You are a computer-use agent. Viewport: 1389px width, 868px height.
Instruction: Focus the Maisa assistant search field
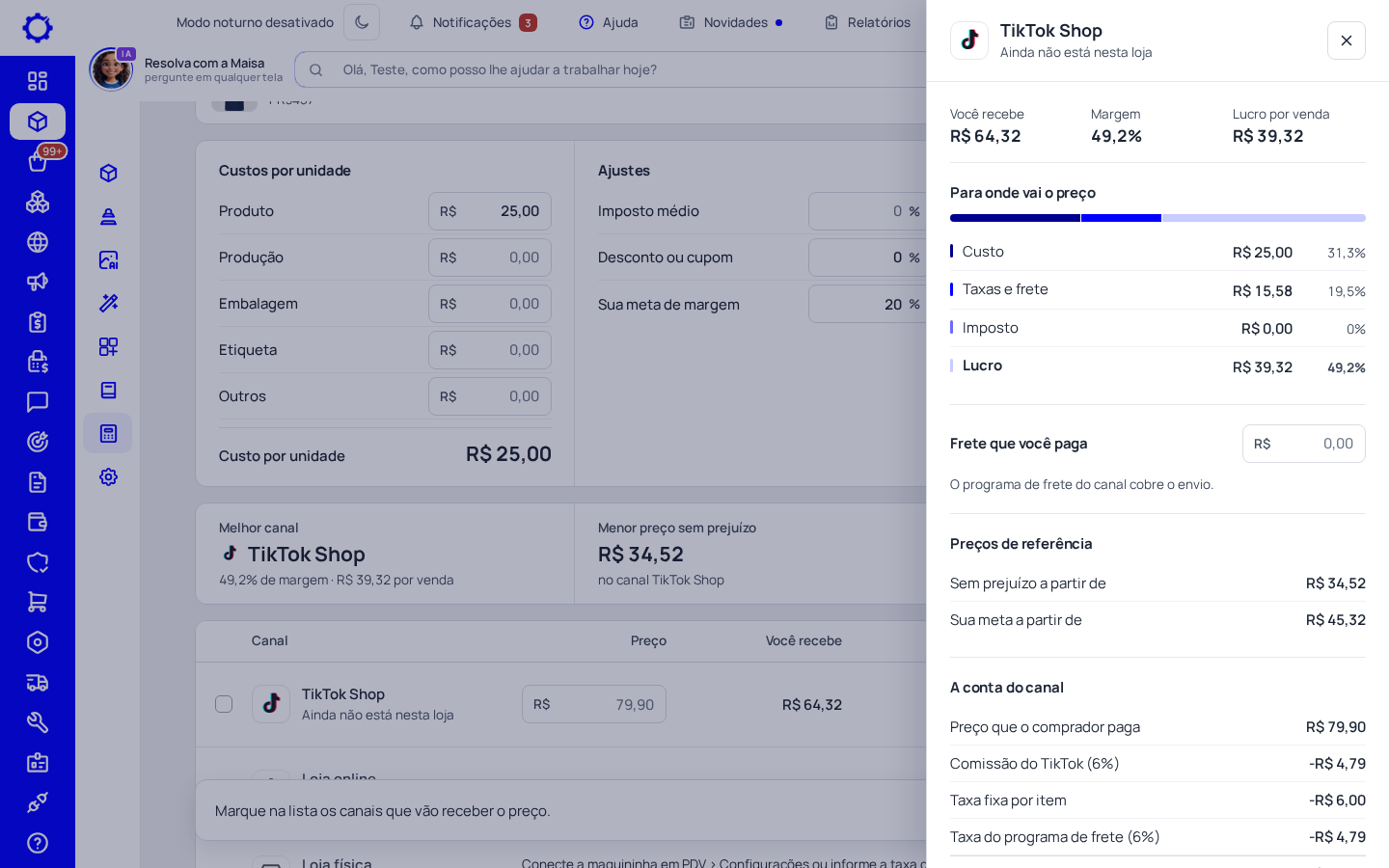pos(611,69)
